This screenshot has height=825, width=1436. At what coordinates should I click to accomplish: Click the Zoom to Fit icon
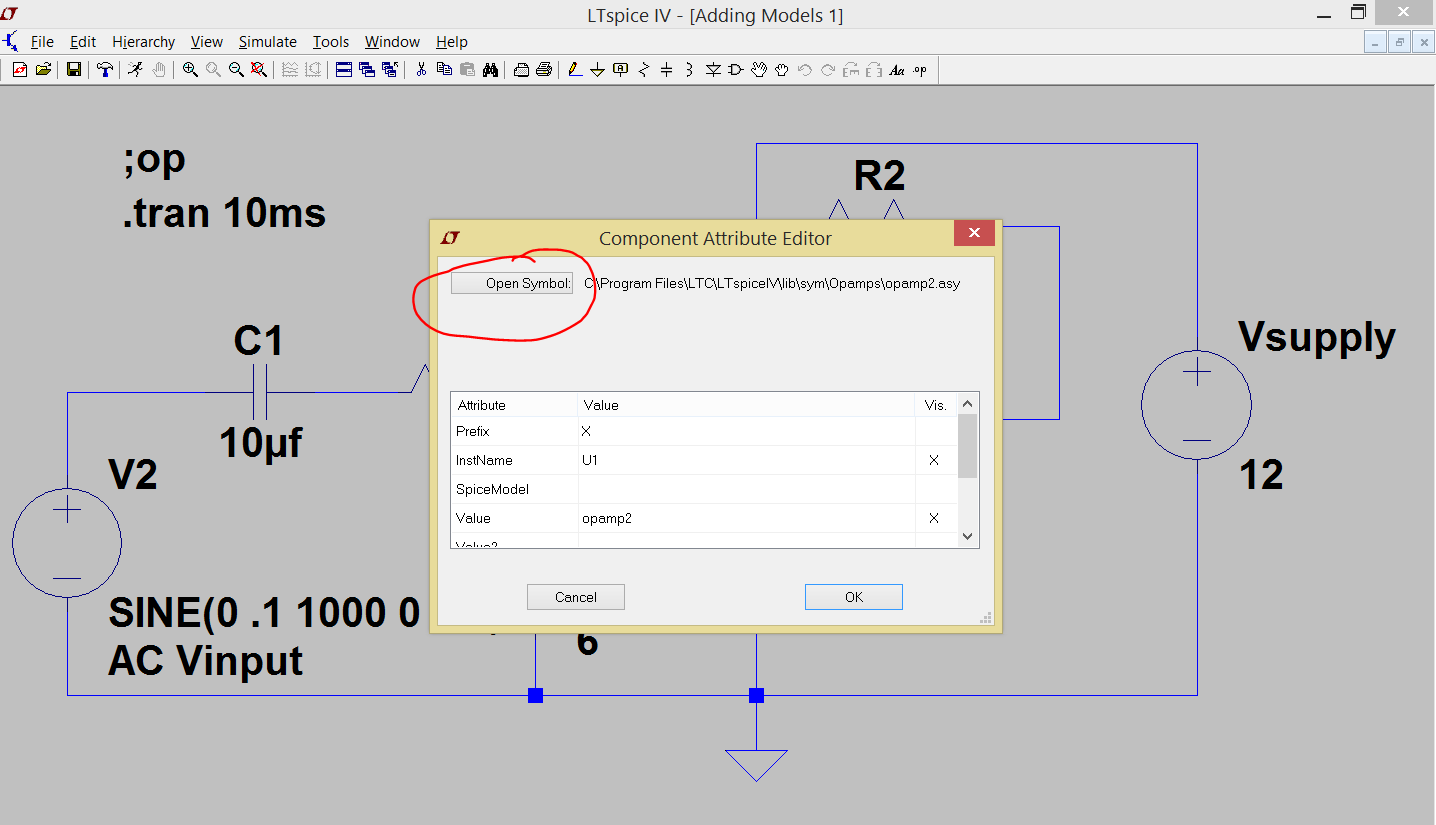tap(259, 70)
